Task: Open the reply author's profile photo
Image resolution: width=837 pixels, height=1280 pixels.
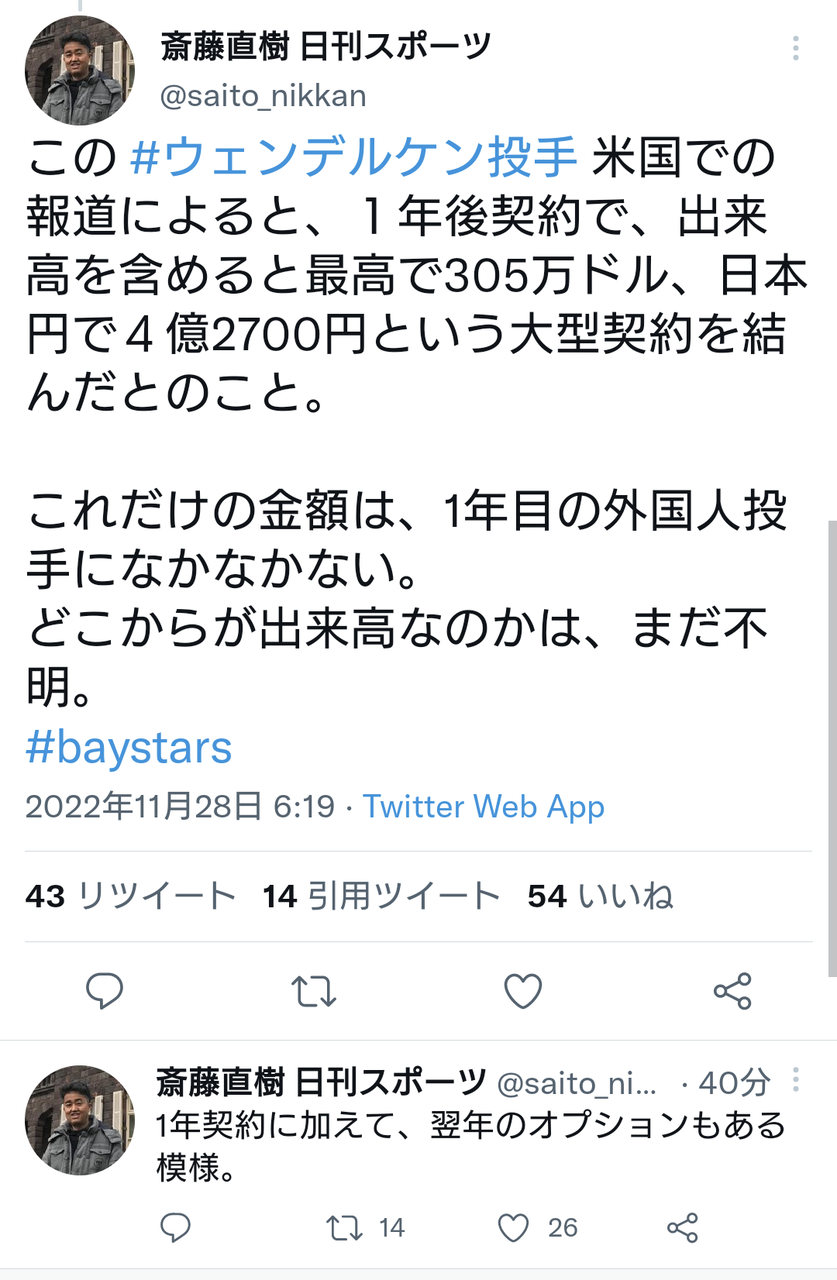Action: coord(78,1119)
